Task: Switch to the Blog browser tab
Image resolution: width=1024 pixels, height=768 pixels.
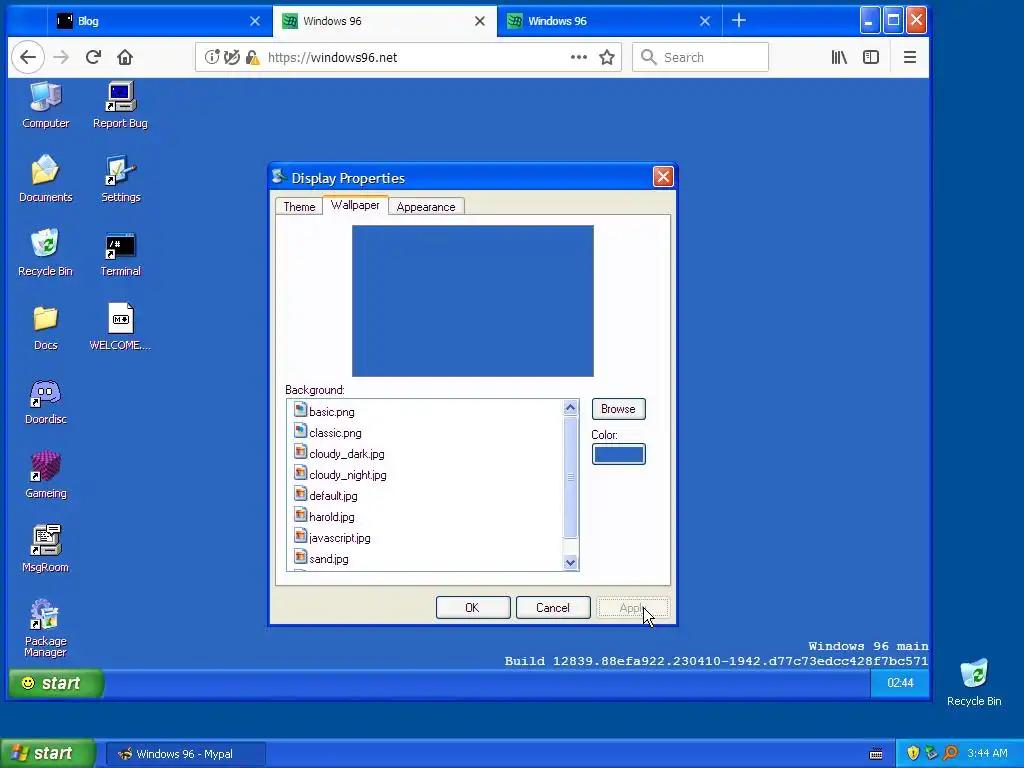Action: 159,21
